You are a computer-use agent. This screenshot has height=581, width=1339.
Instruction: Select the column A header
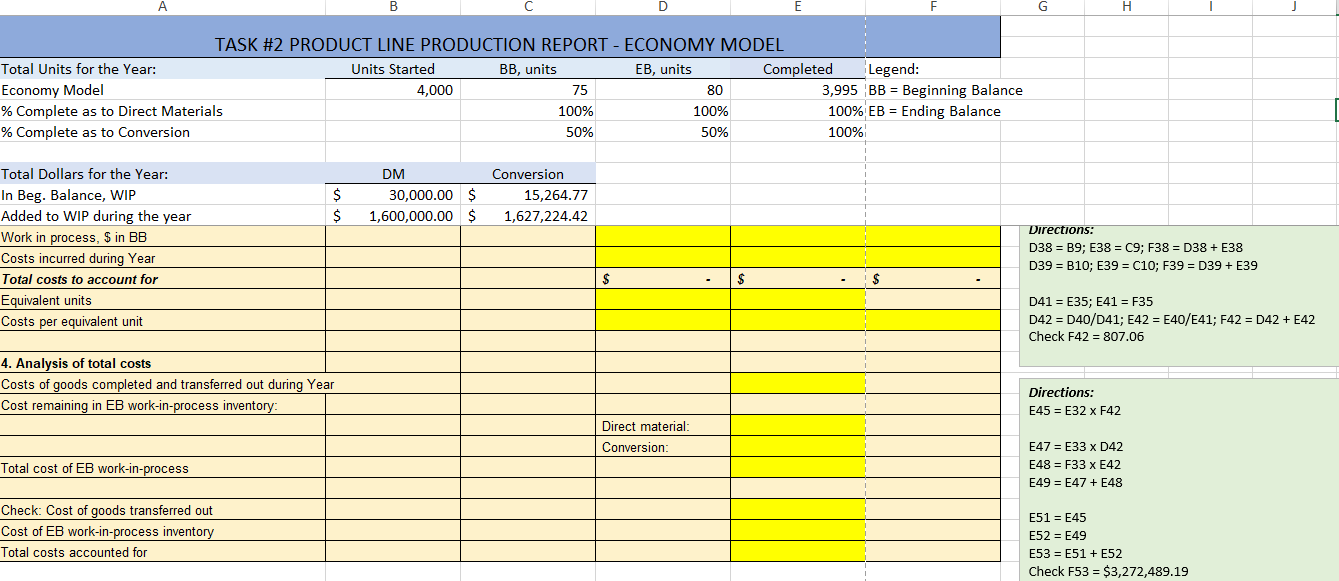click(x=161, y=7)
